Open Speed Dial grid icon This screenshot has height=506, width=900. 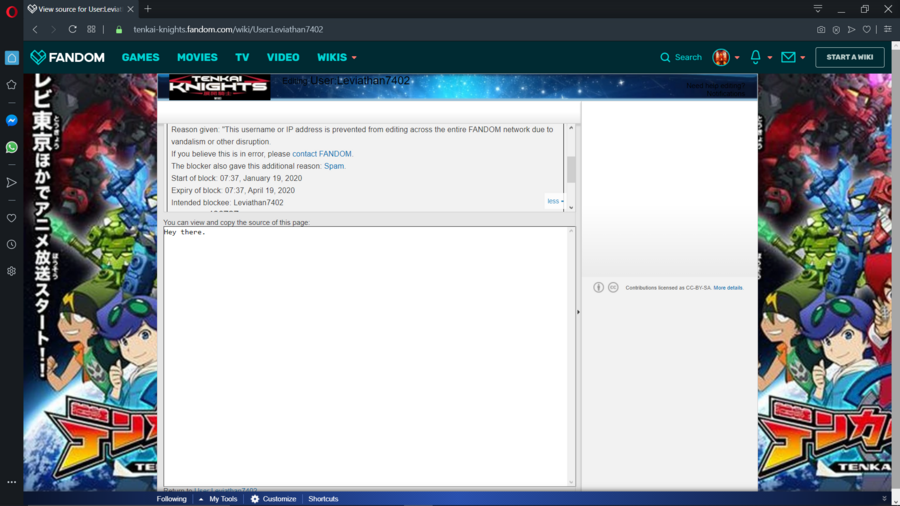point(91,29)
